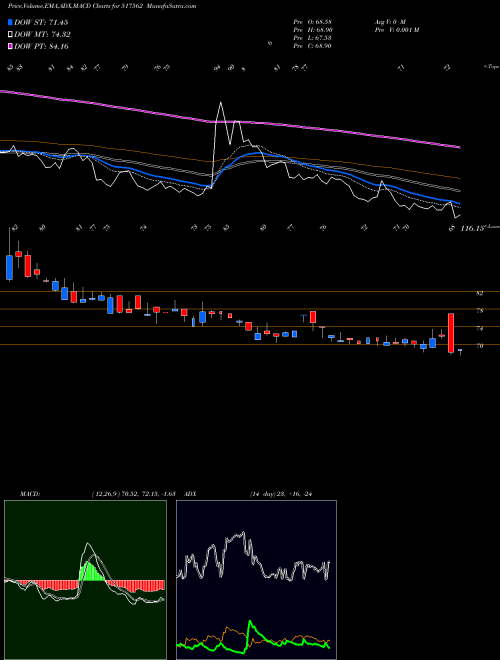Click the 'Avg V: 0 M' volume text
This screenshot has height=660, width=500.
[x=389, y=22]
